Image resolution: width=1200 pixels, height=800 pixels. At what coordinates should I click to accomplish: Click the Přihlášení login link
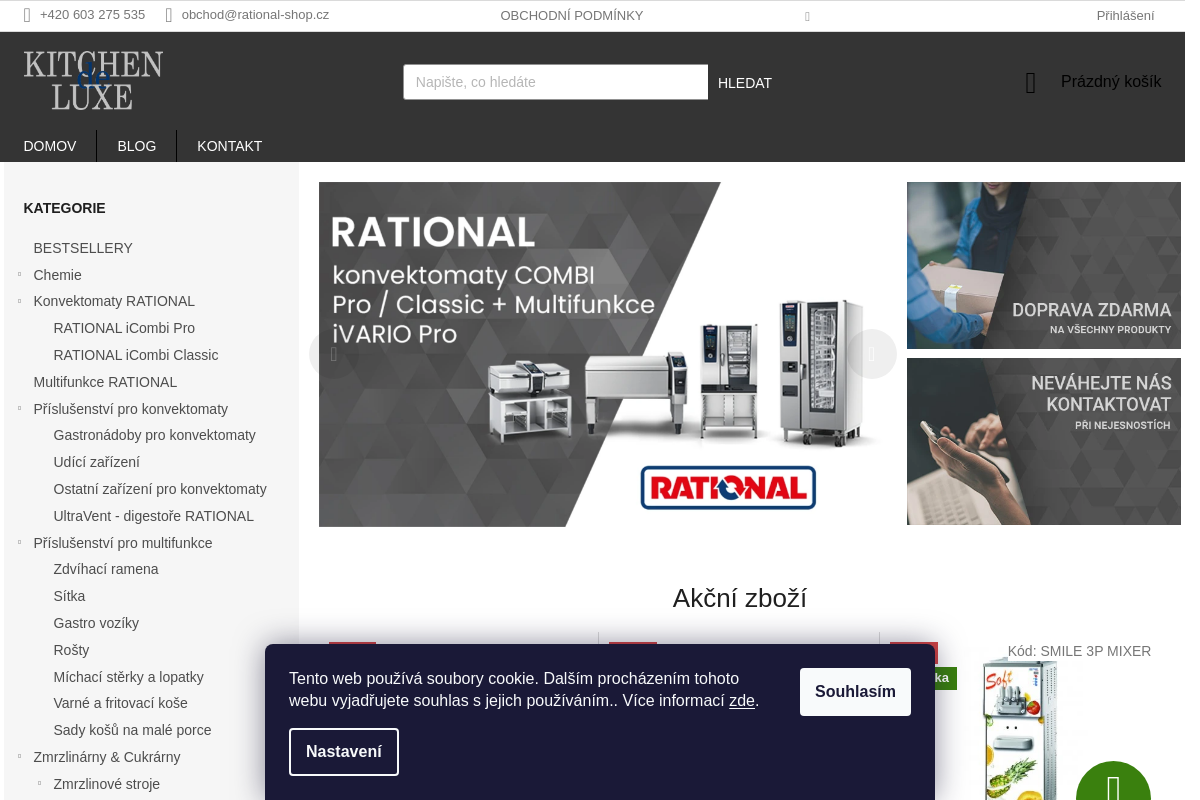(x=1125, y=16)
